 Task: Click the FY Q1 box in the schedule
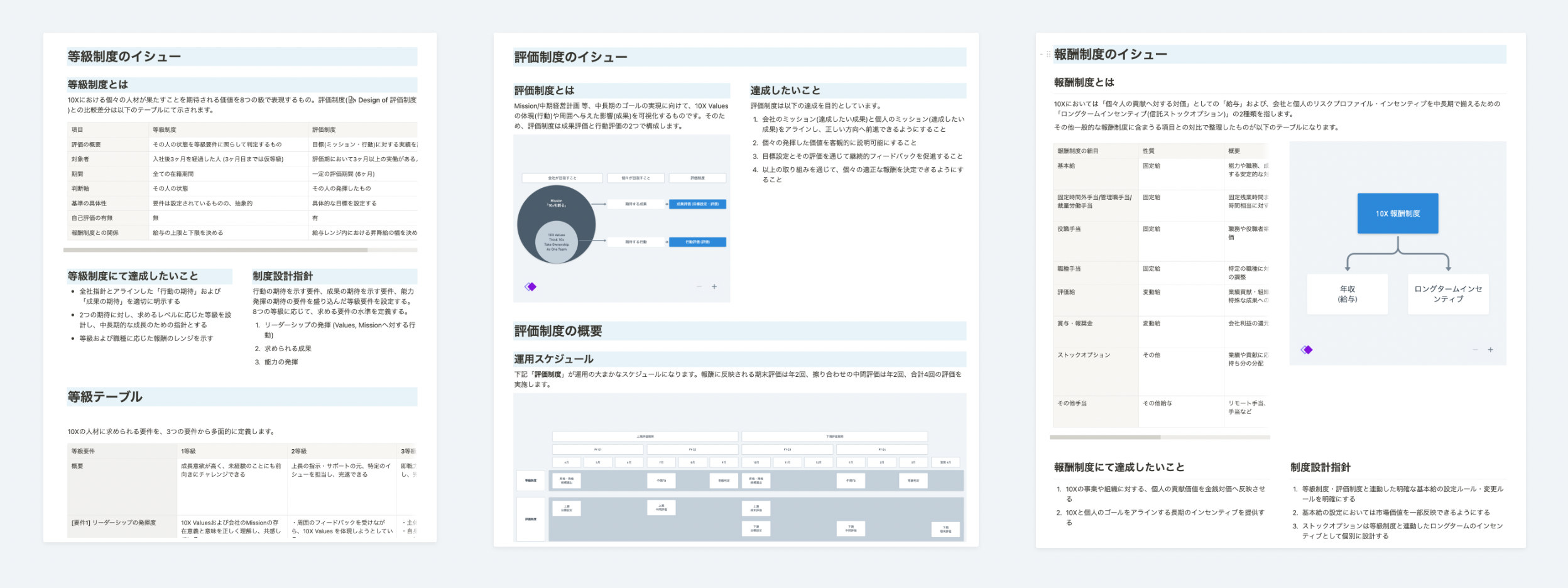tap(597, 450)
